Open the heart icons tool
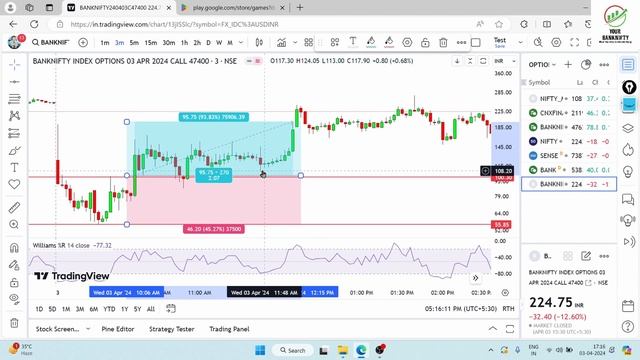Image resolution: width=640 pixels, height=360 pixels. tap(14, 184)
